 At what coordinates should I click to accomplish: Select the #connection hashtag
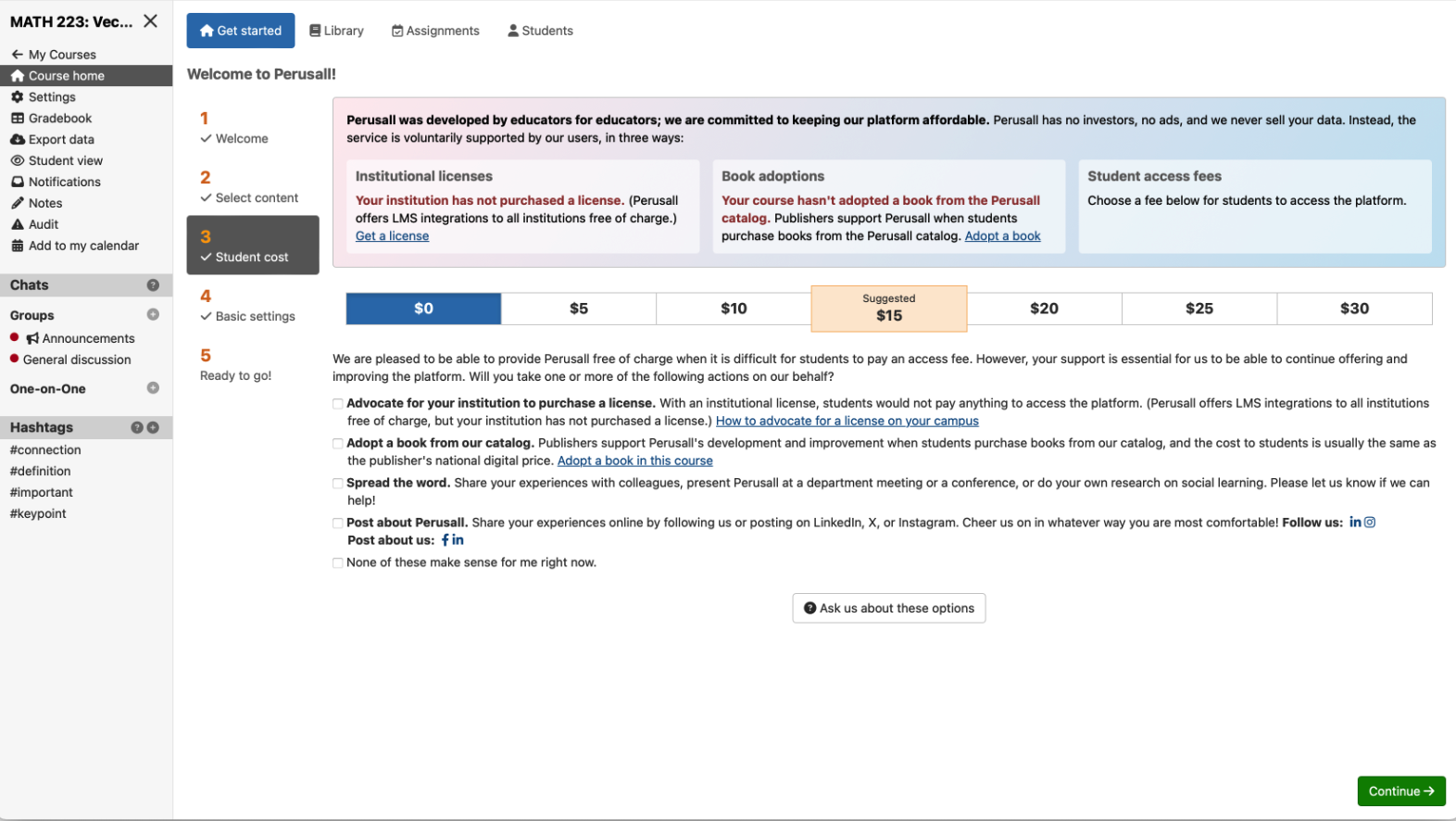coord(45,450)
